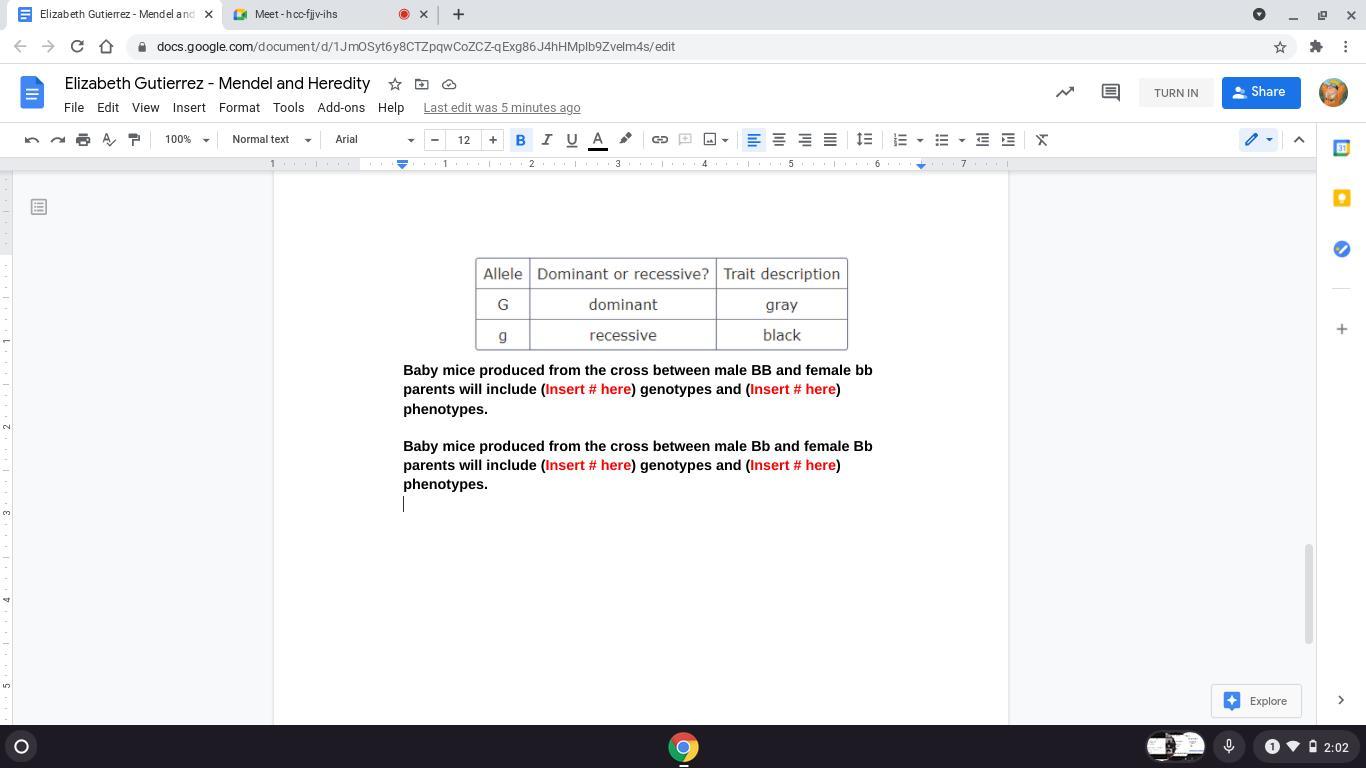
Task: Open the comment history icon
Action: tap(1110, 92)
